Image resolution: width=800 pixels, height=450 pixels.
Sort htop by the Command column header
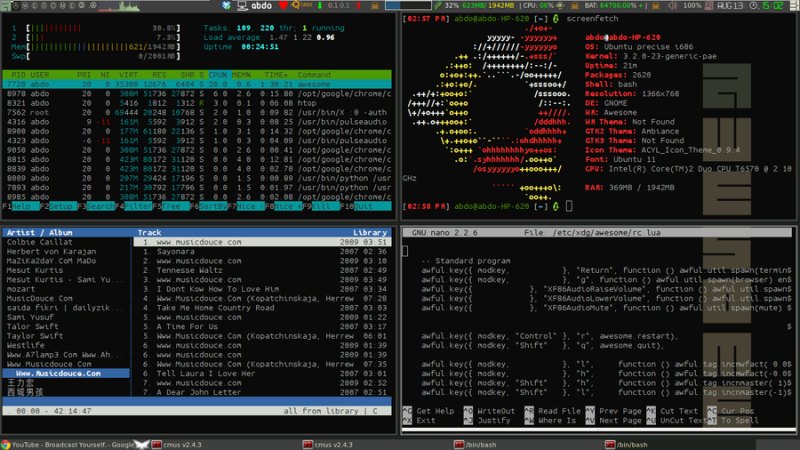314,74
